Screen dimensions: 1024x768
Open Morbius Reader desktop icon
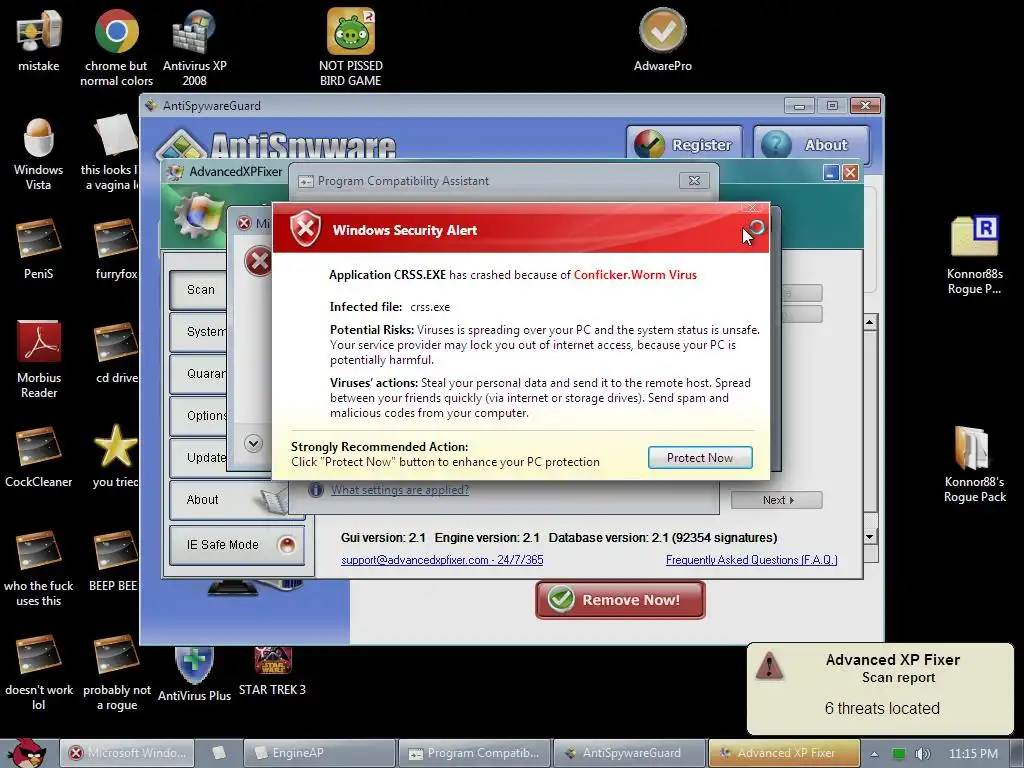point(39,359)
